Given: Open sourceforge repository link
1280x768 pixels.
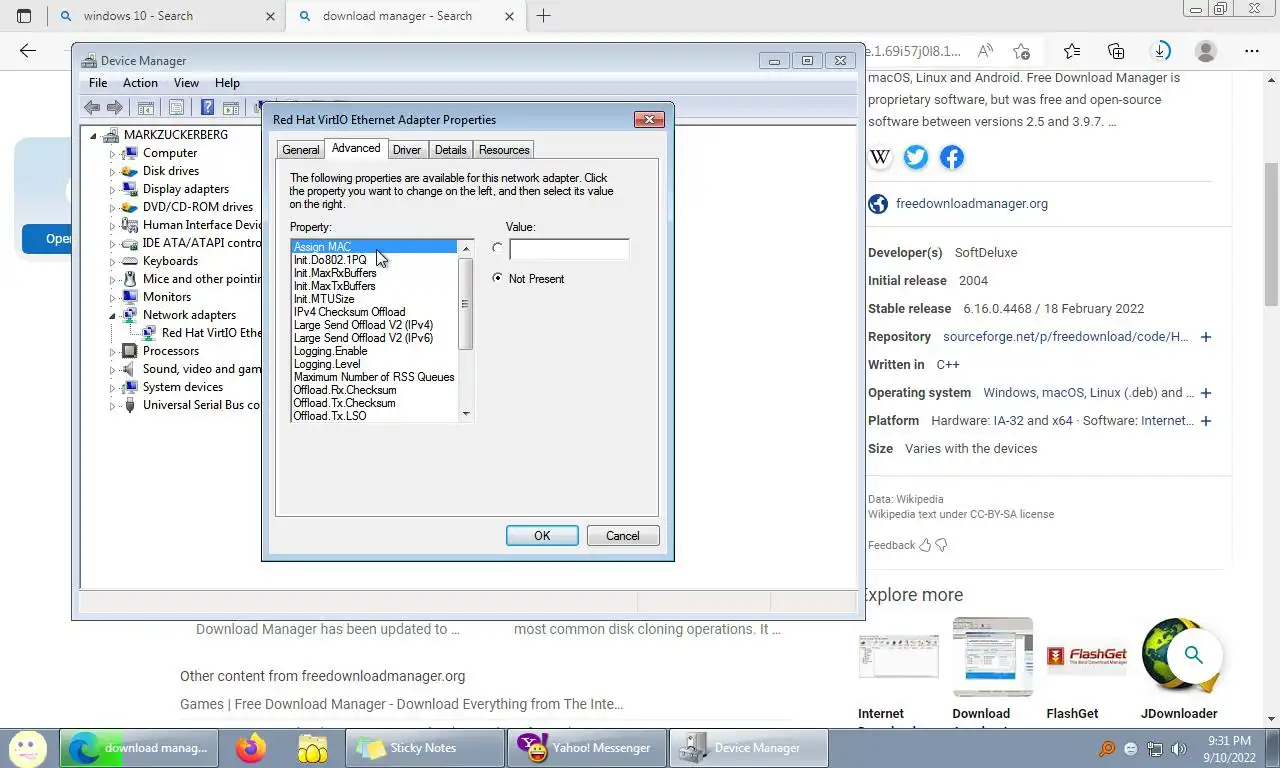Looking at the screenshot, I should pos(1066,337).
